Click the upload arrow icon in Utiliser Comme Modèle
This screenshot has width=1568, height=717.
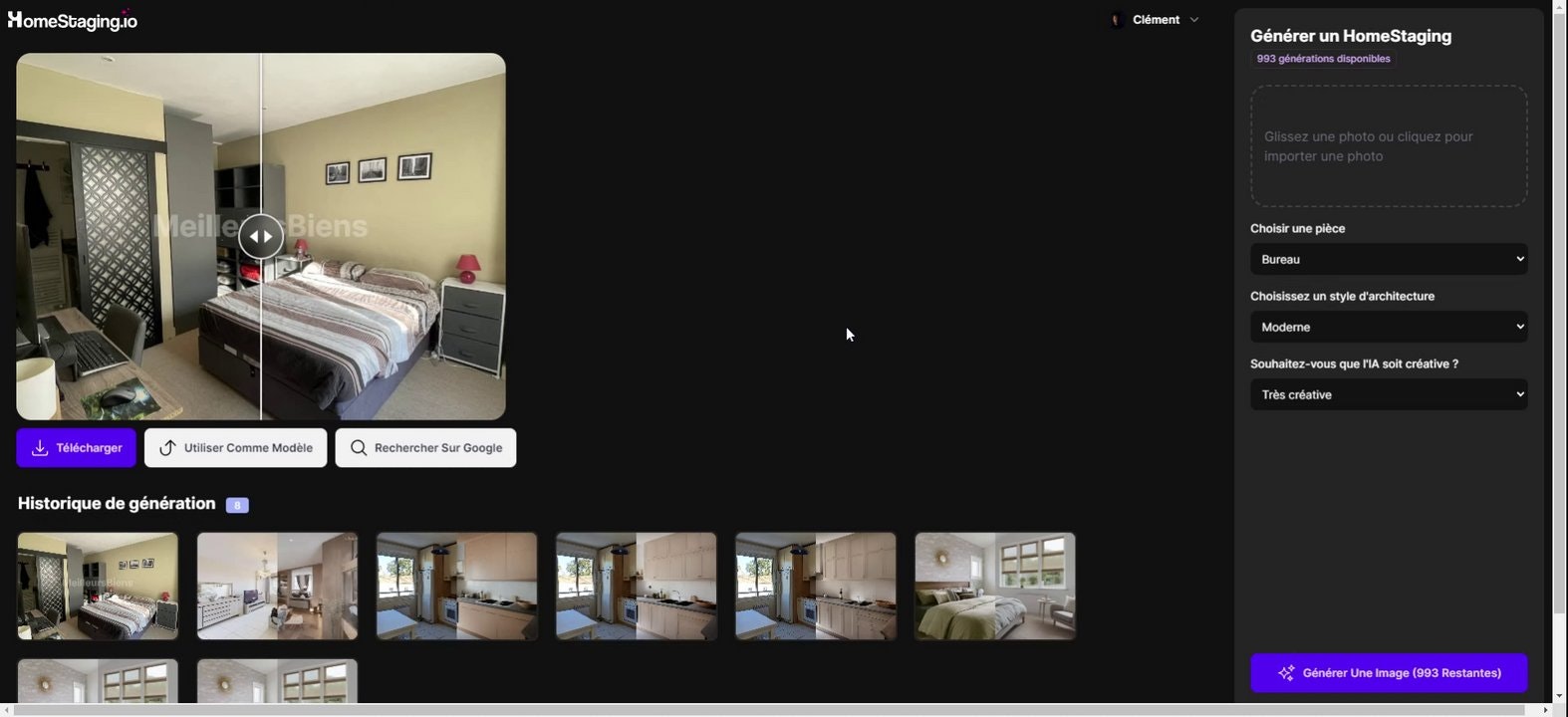[x=167, y=448]
